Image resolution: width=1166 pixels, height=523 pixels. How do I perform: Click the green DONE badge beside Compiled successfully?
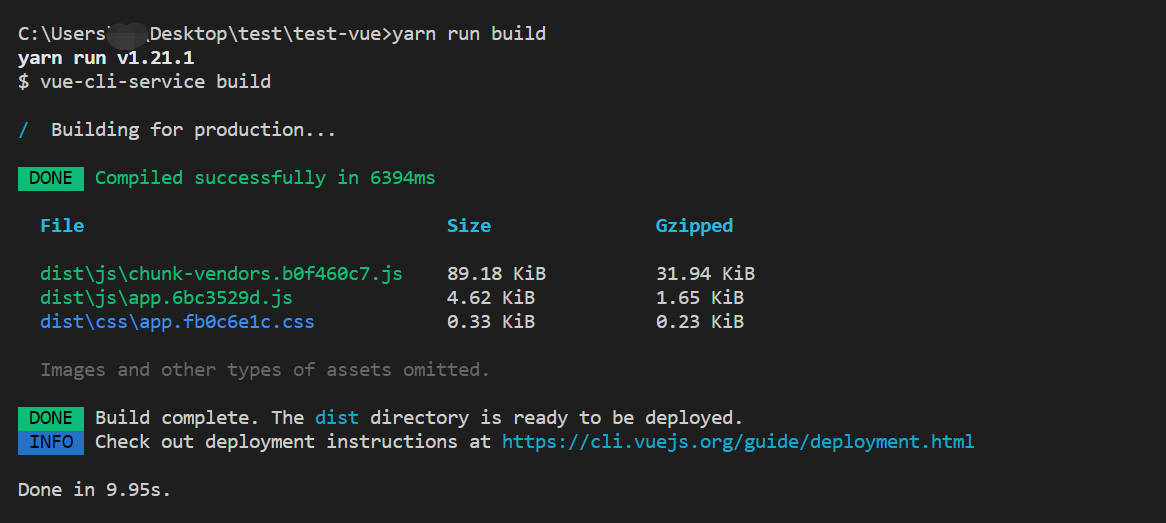click(x=51, y=179)
